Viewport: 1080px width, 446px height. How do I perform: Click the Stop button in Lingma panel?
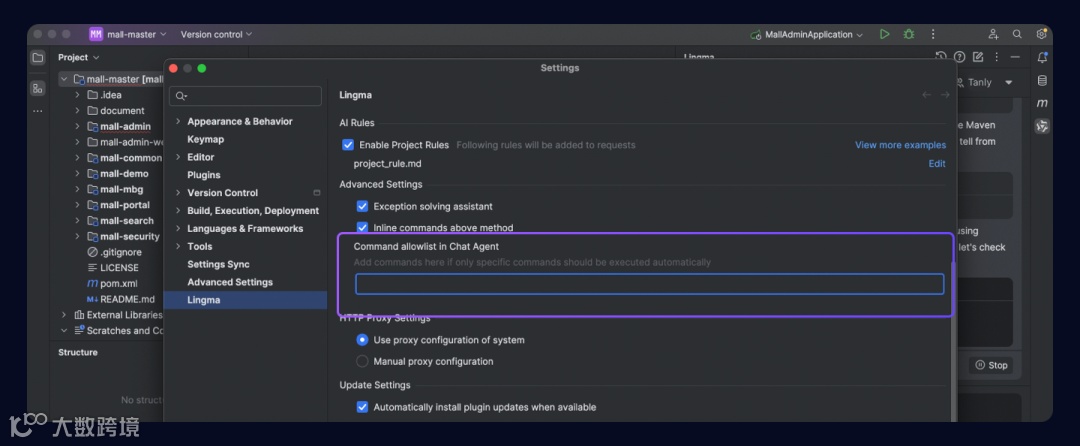point(991,365)
